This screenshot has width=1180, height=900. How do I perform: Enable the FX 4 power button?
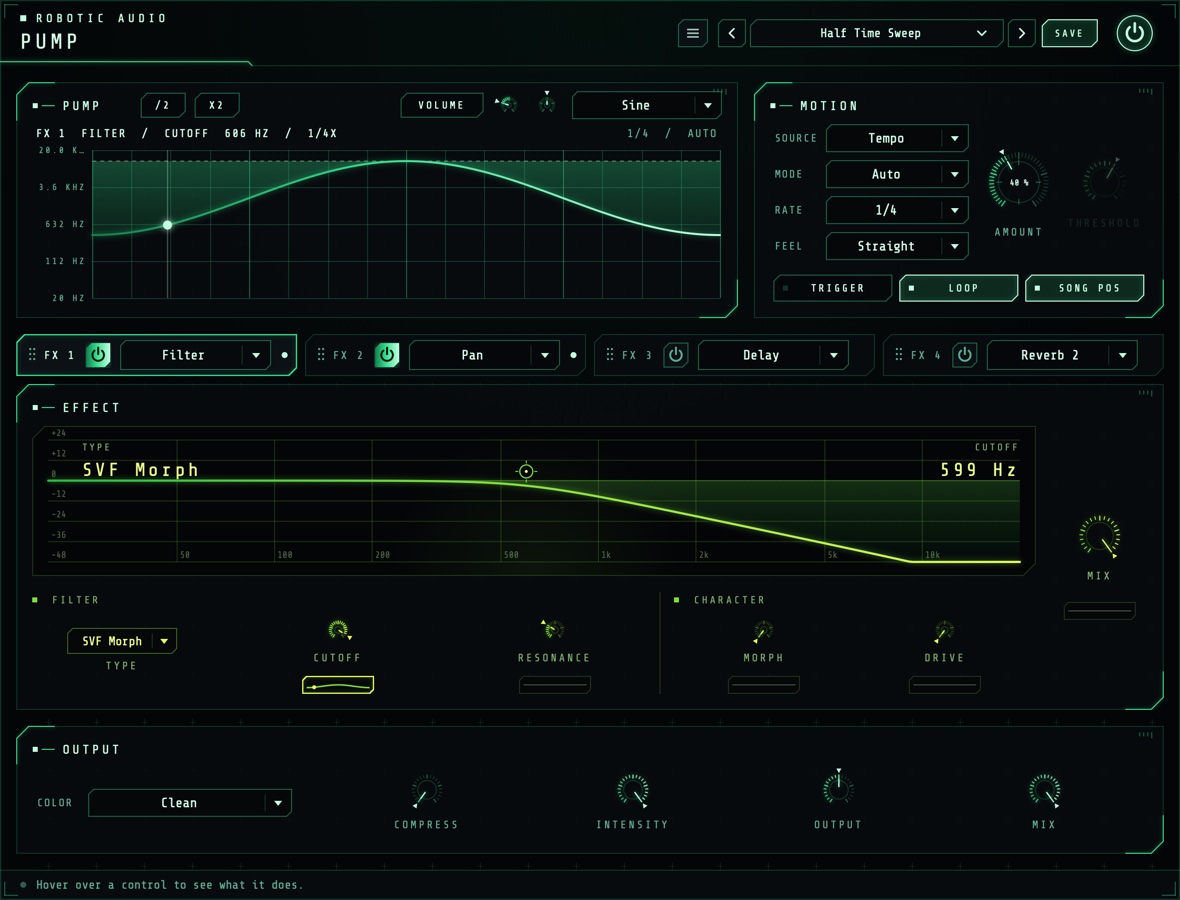(965, 354)
